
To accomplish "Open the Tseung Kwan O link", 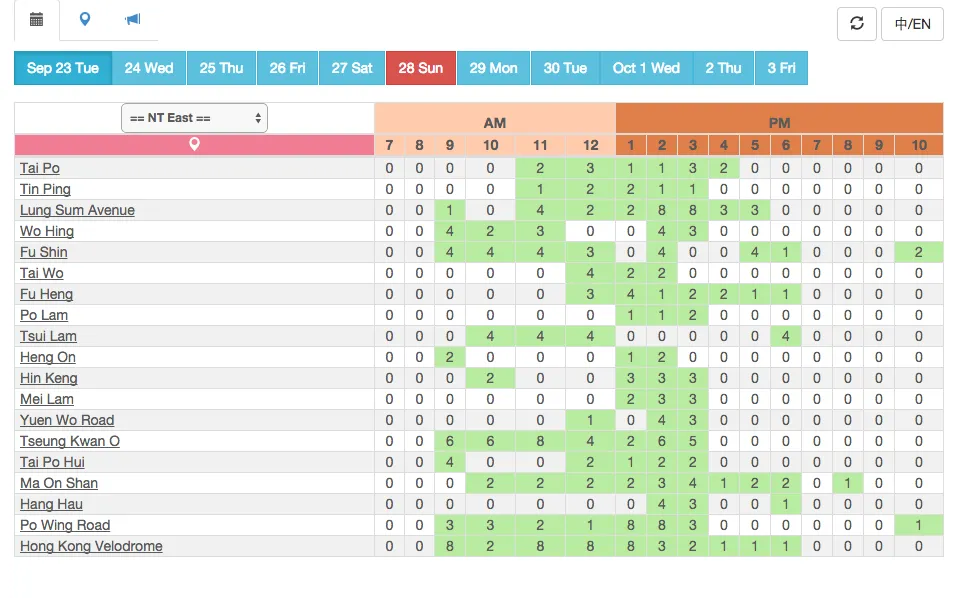I will click(70, 441).
